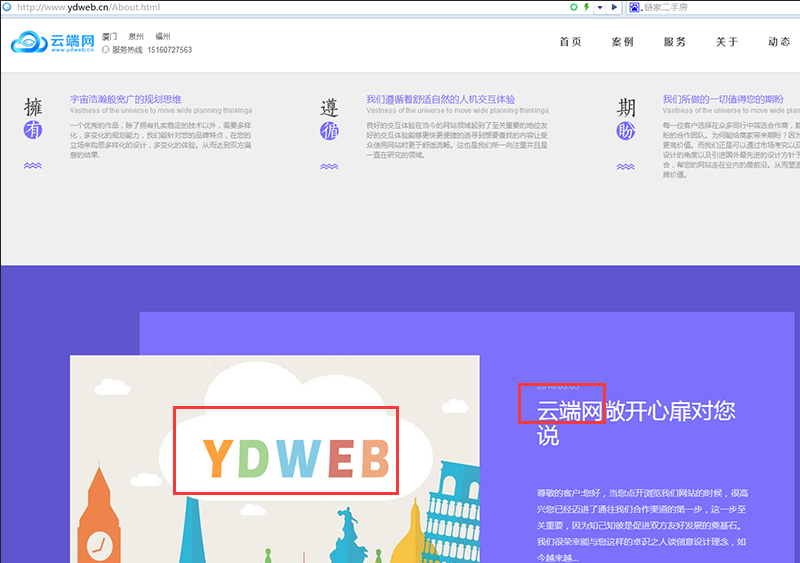Click the blue go arrow button

(x=614, y=7)
